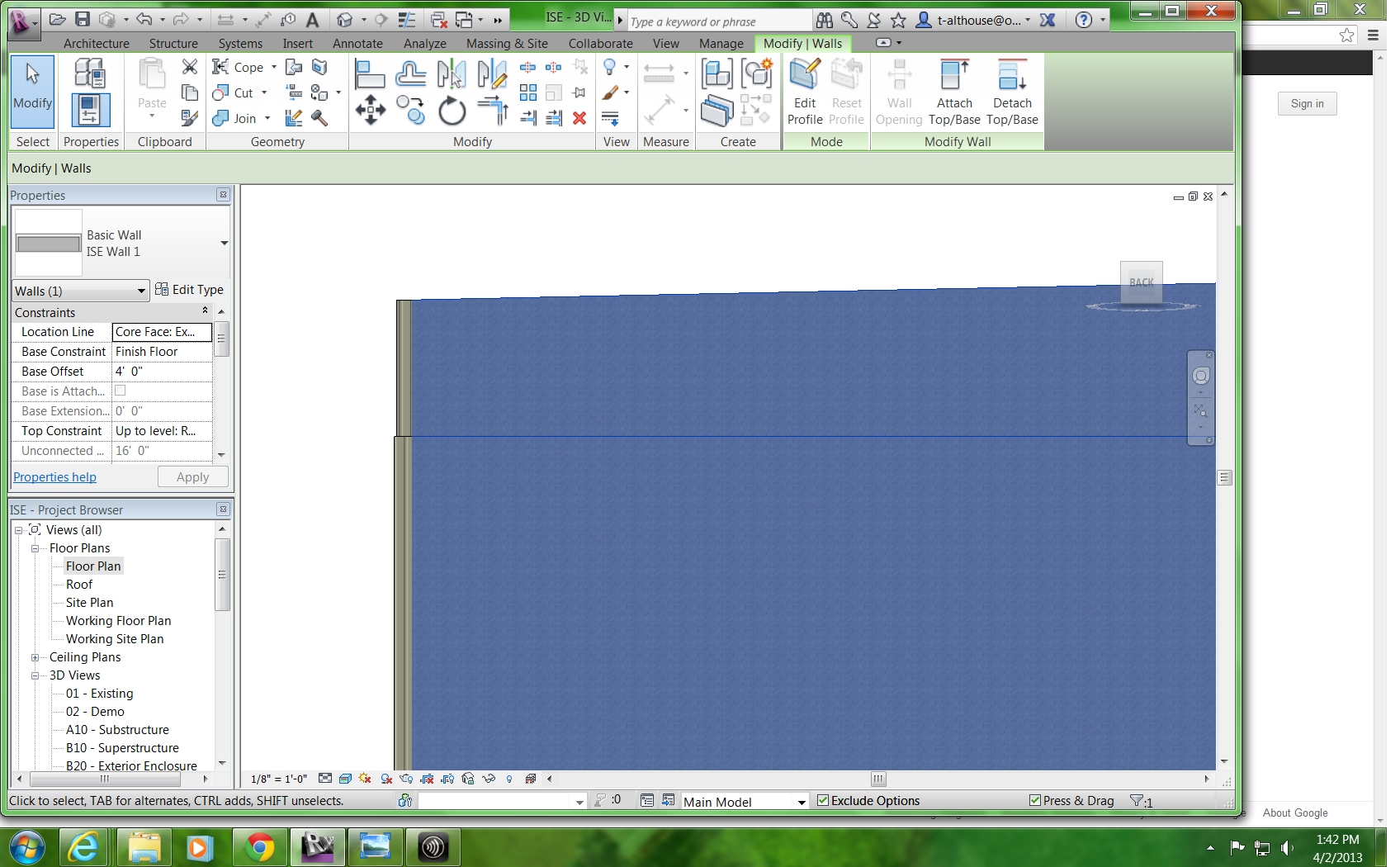1400x867 pixels.
Task: Click the BACK face of the ViewCube
Action: [1142, 282]
